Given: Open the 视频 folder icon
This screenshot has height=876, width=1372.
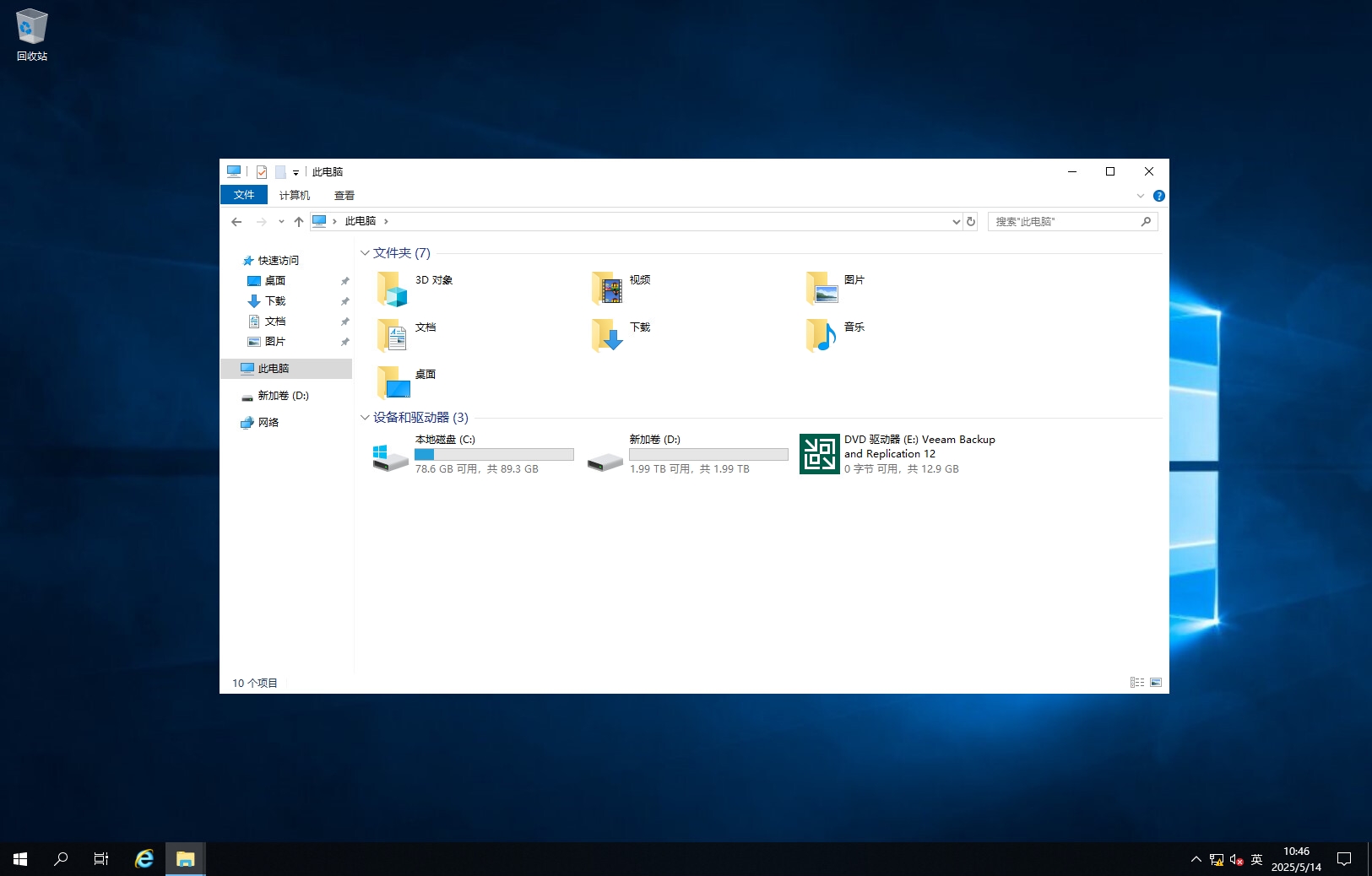Looking at the screenshot, I should 607,289.
